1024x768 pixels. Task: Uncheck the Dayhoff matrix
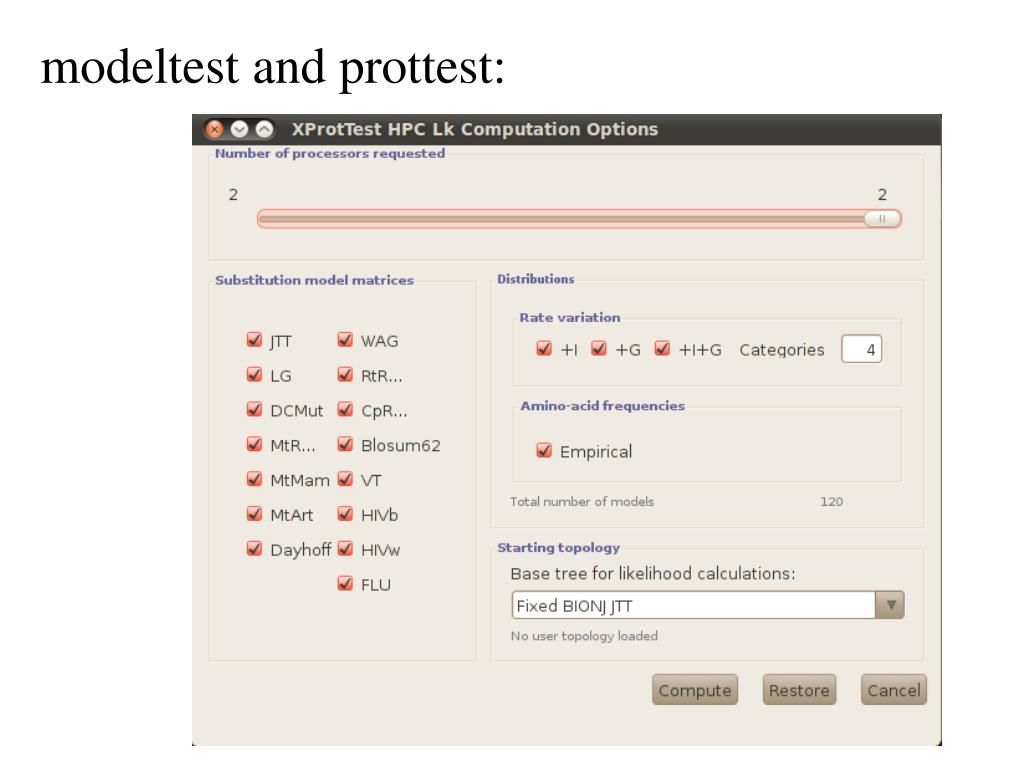(x=255, y=549)
